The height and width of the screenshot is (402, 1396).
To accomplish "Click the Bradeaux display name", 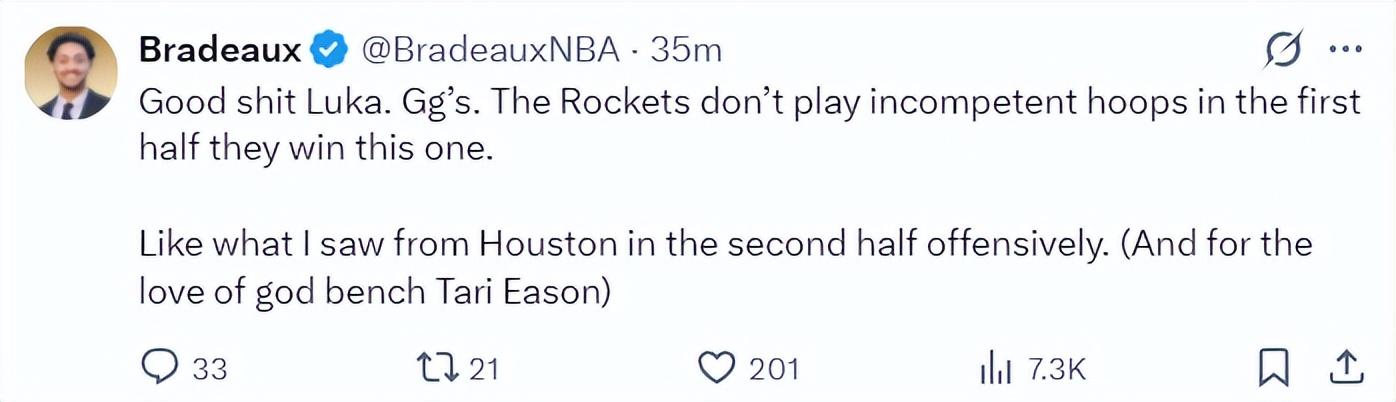I will 219,49.
